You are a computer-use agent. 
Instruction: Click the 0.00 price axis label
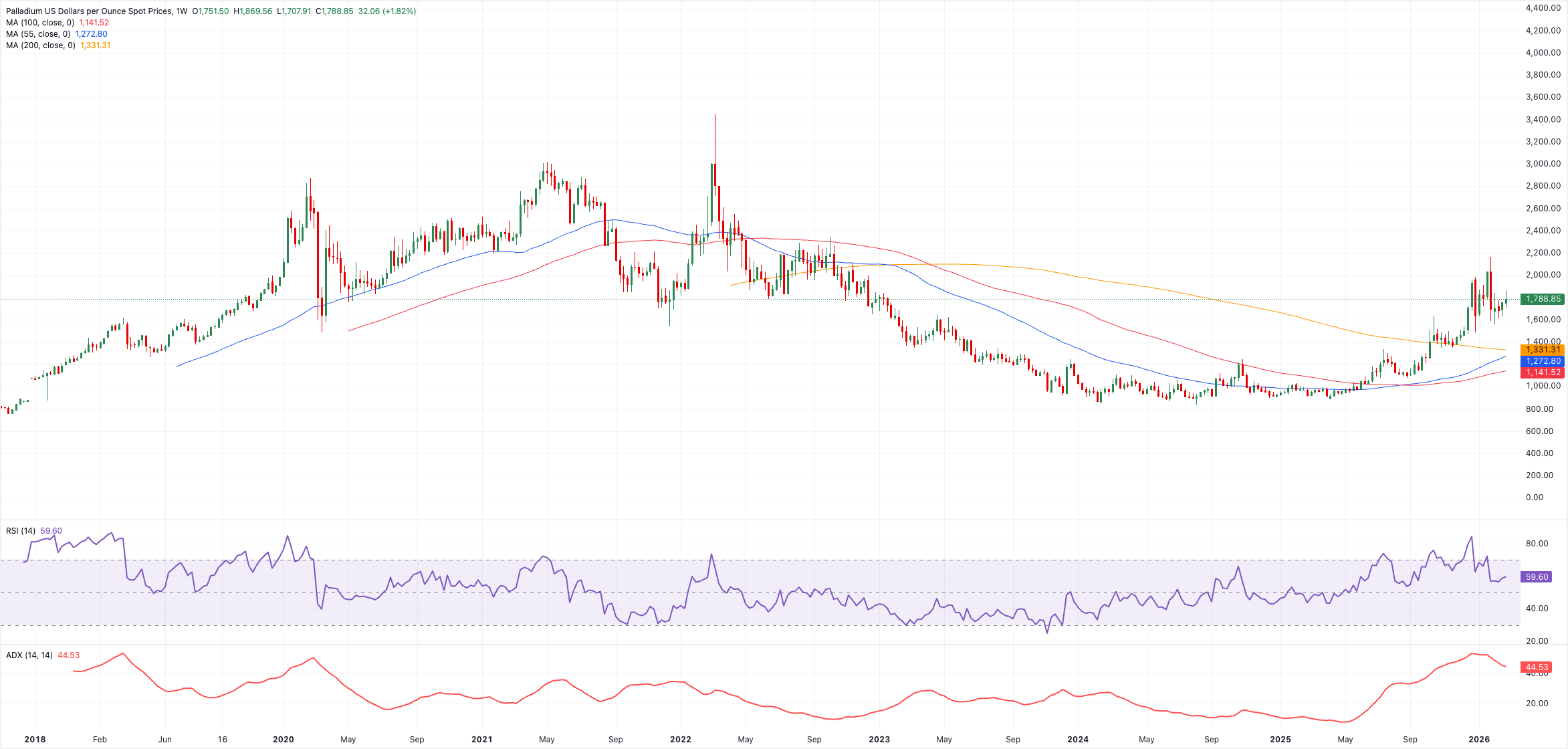(1534, 497)
